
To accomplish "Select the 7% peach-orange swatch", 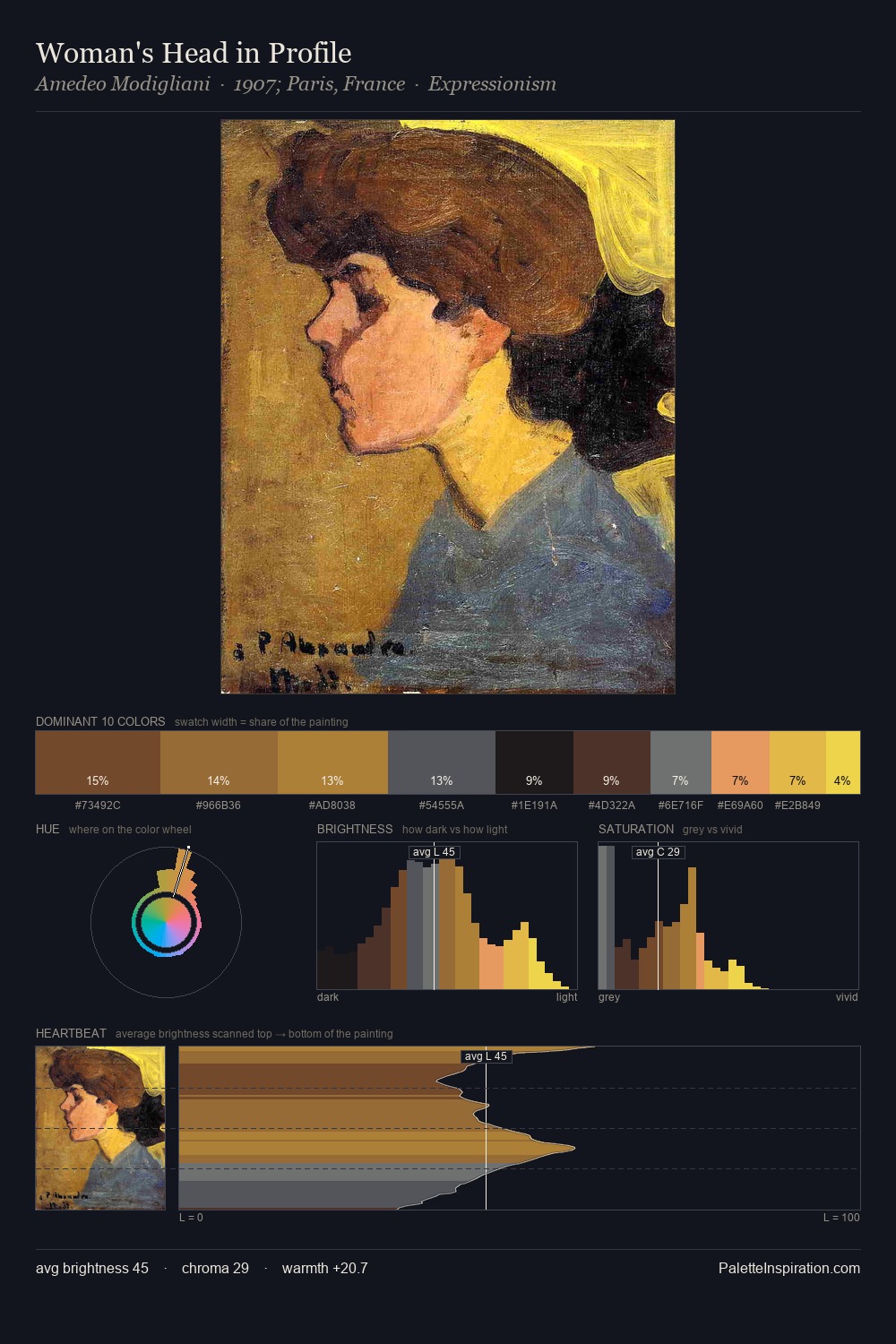I will click(x=740, y=762).
